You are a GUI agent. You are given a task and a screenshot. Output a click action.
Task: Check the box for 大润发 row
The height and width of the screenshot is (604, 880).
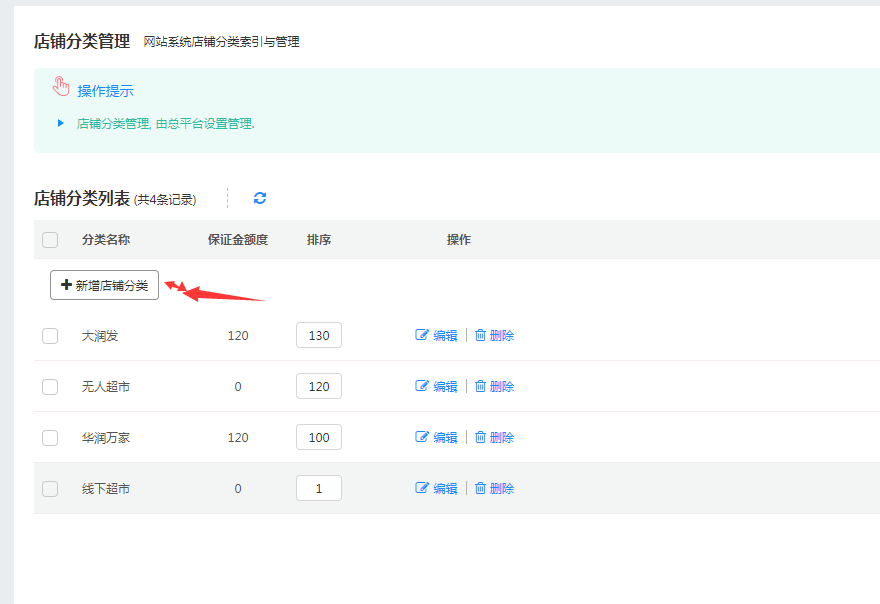(x=50, y=336)
